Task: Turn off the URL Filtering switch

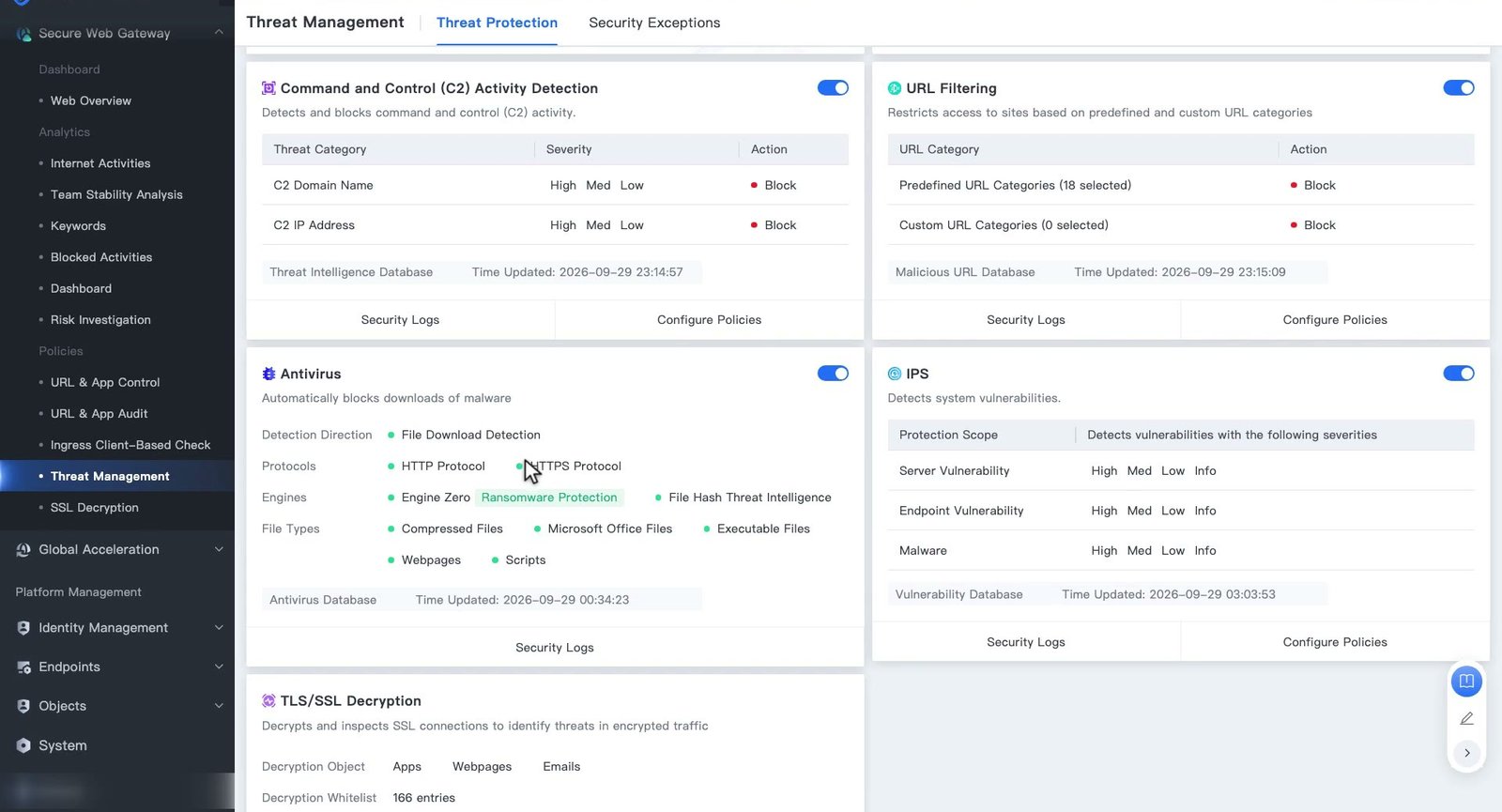Action: pyautogui.click(x=1459, y=88)
